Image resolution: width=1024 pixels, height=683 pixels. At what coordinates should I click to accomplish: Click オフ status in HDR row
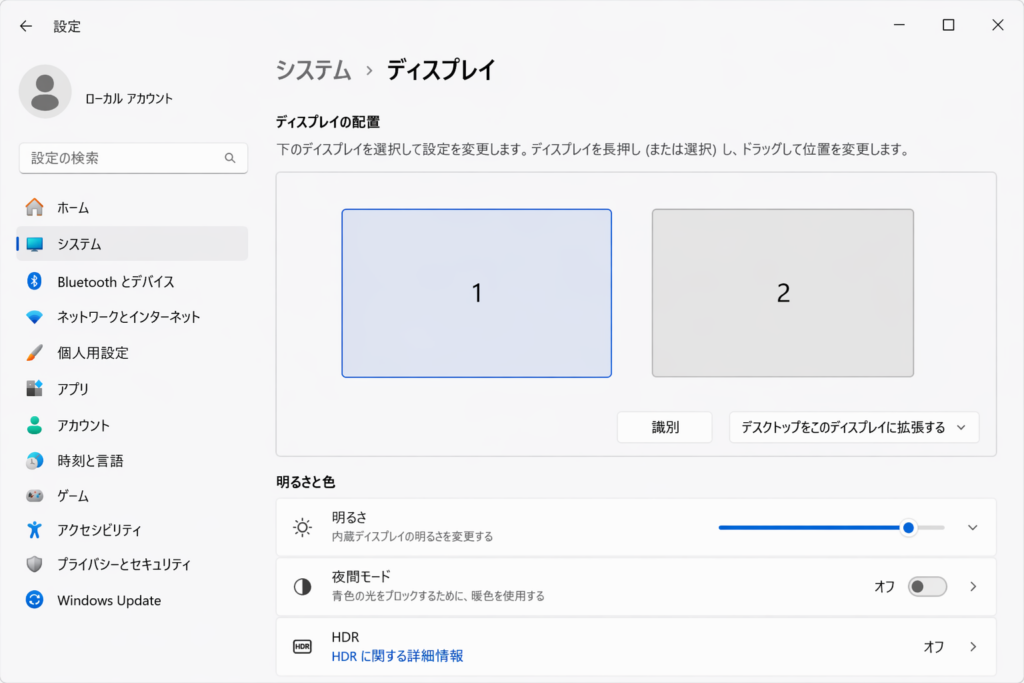click(934, 646)
